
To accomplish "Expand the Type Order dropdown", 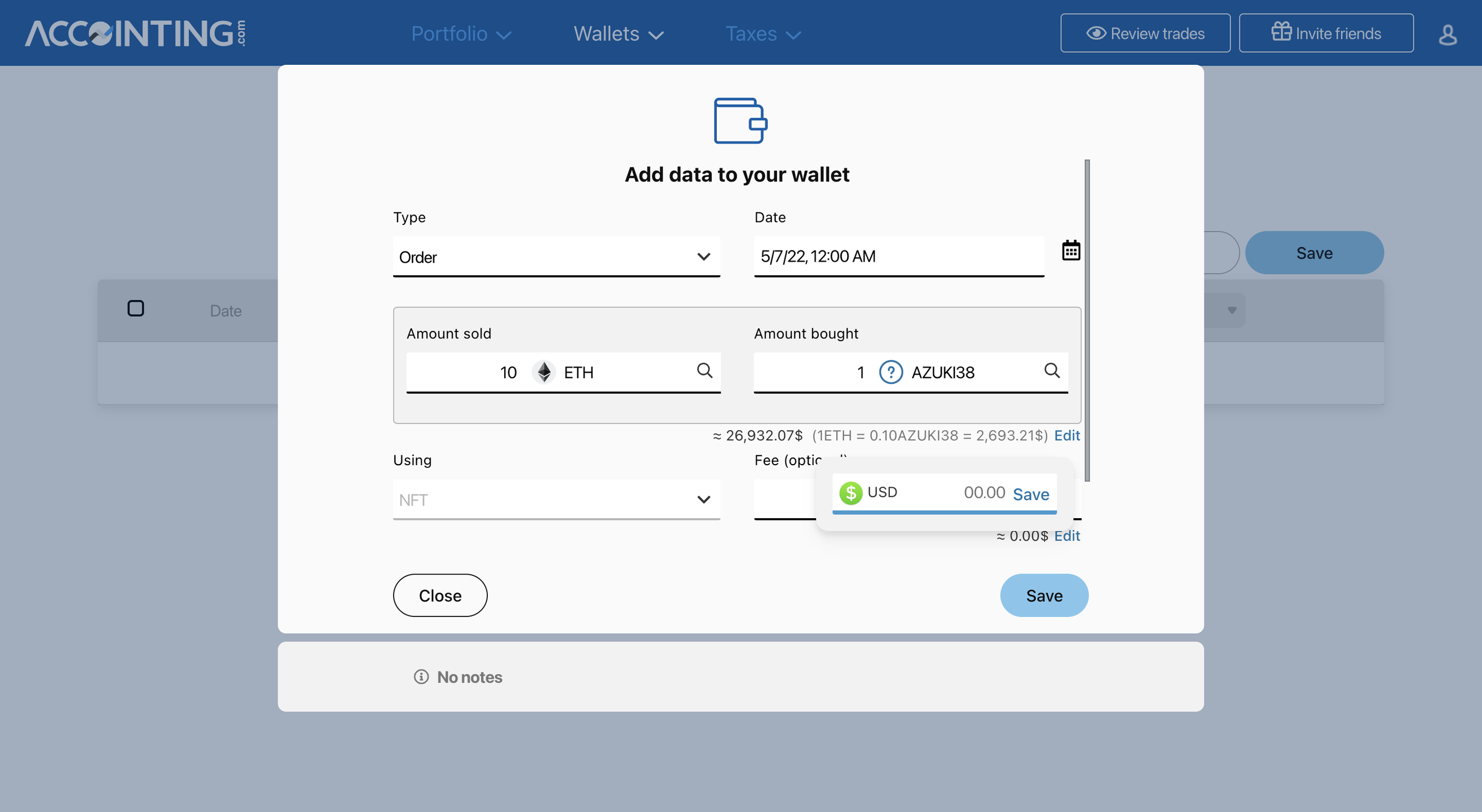I will point(556,257).
